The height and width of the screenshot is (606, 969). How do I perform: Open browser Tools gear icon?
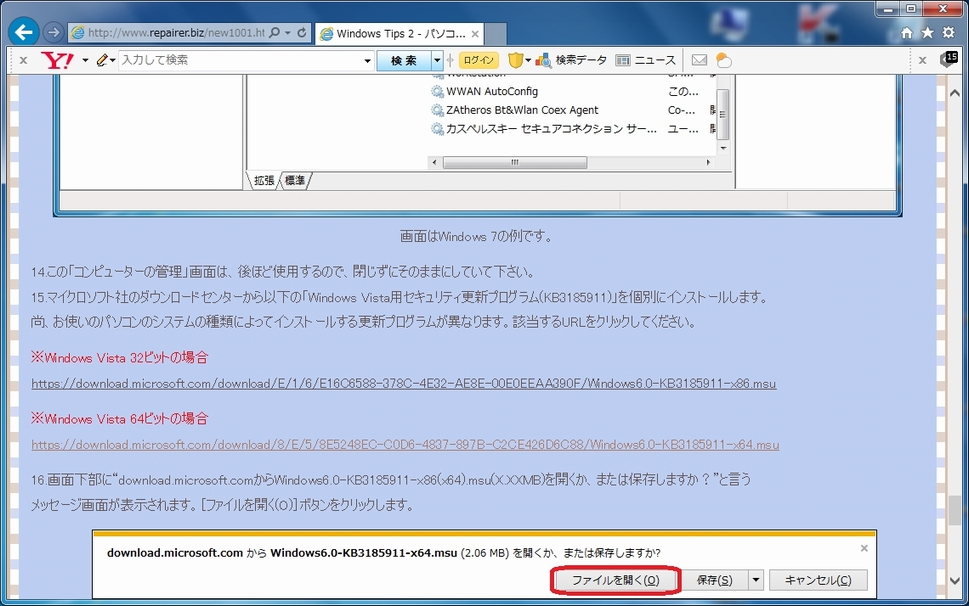coord(949,32)
